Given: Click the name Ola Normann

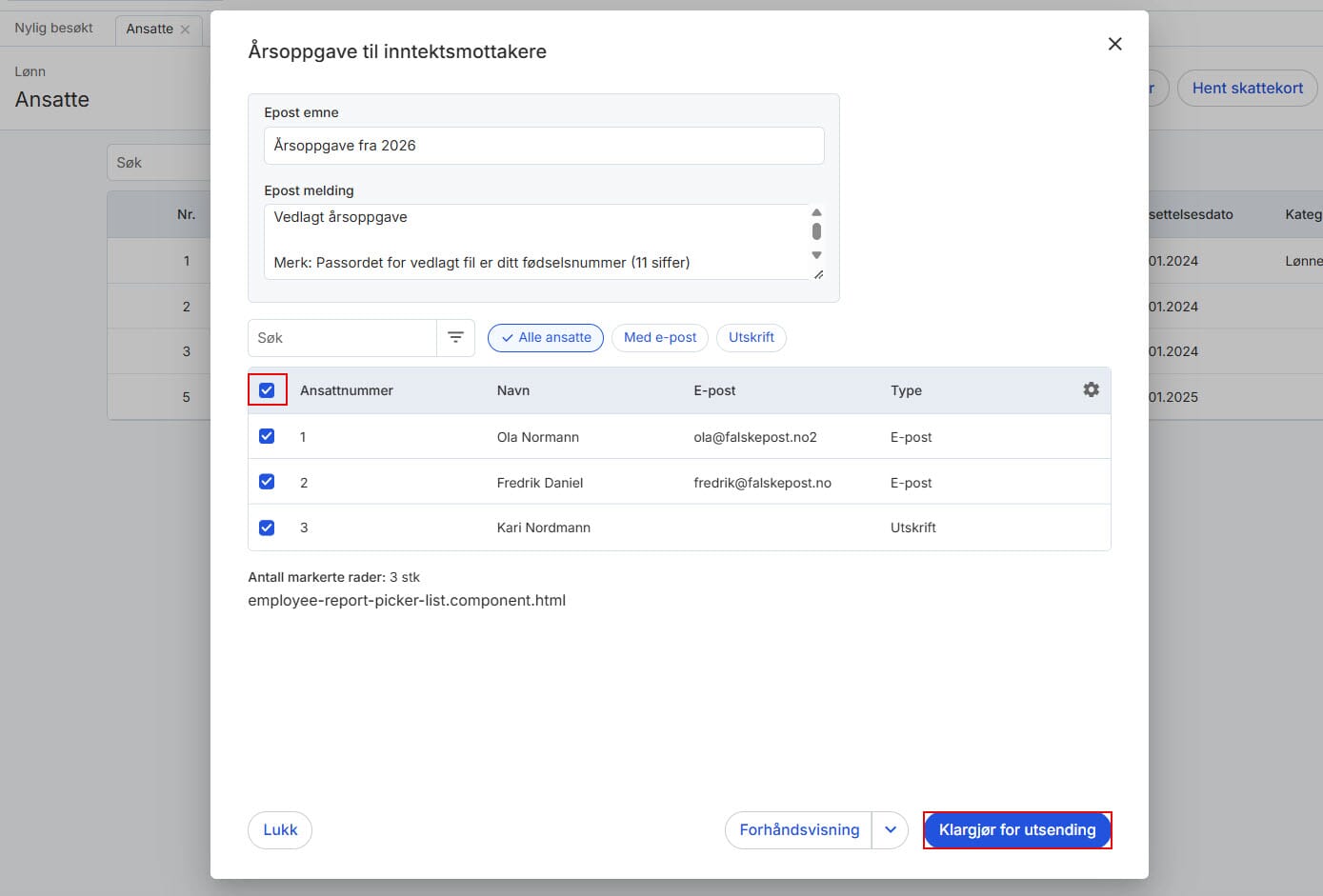Looking at the screenshot, I should (538, 437).
